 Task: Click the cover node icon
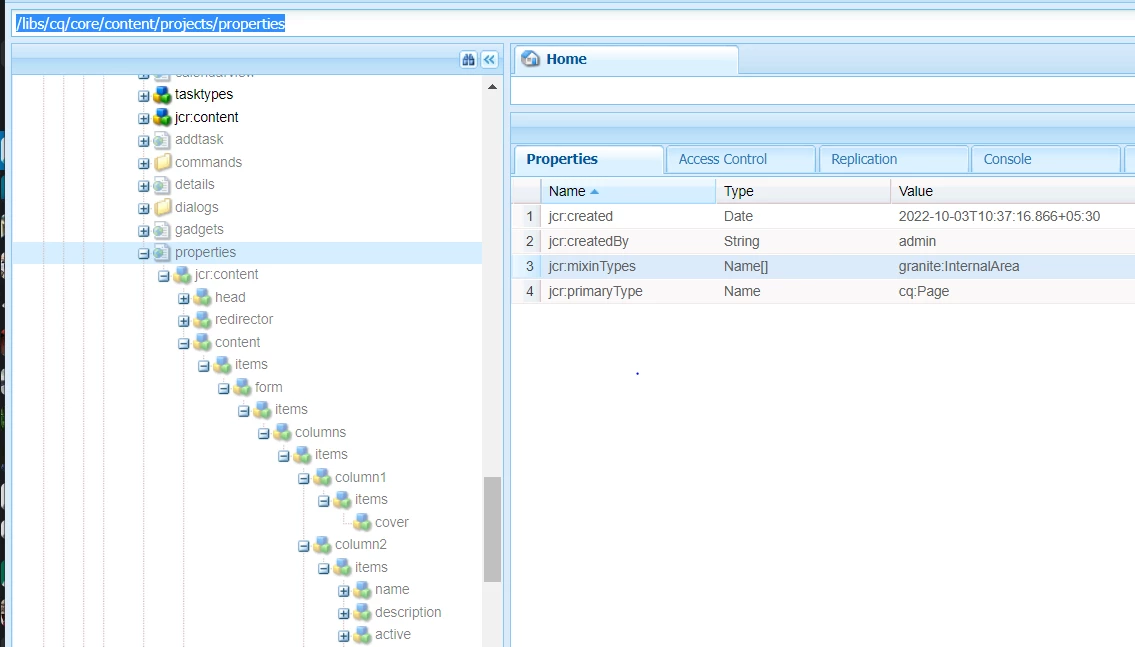[363, 523]
